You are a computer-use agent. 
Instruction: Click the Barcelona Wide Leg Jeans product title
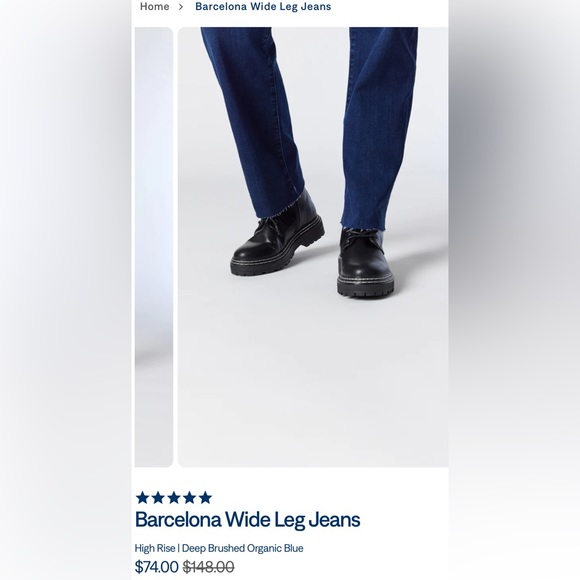point(247,519)
